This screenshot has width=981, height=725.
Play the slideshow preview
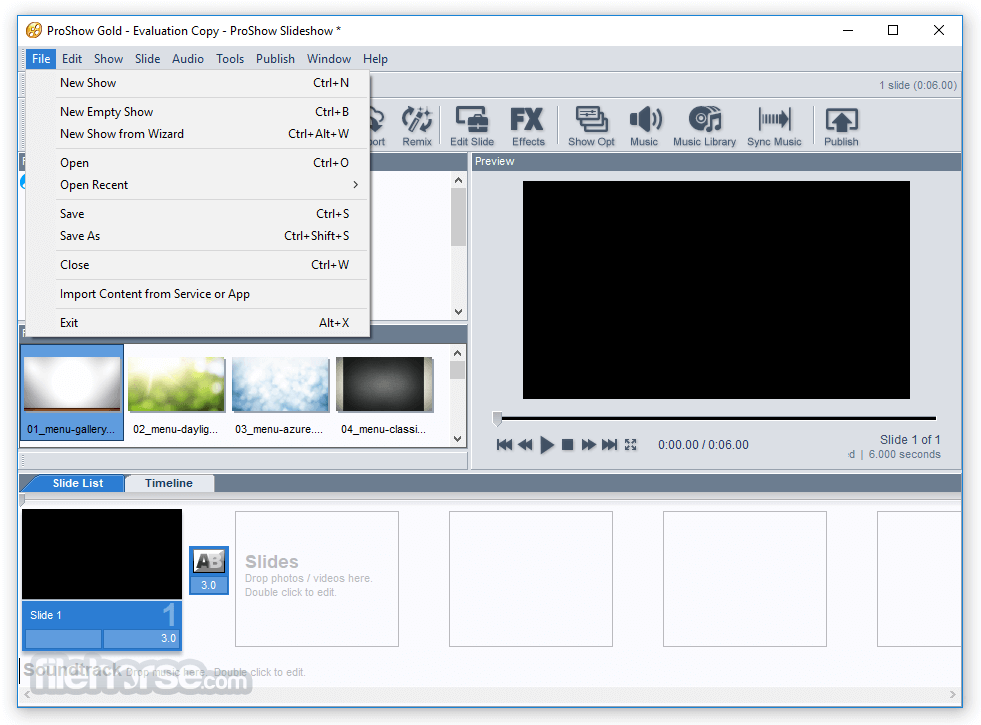[x=547, y=445]
